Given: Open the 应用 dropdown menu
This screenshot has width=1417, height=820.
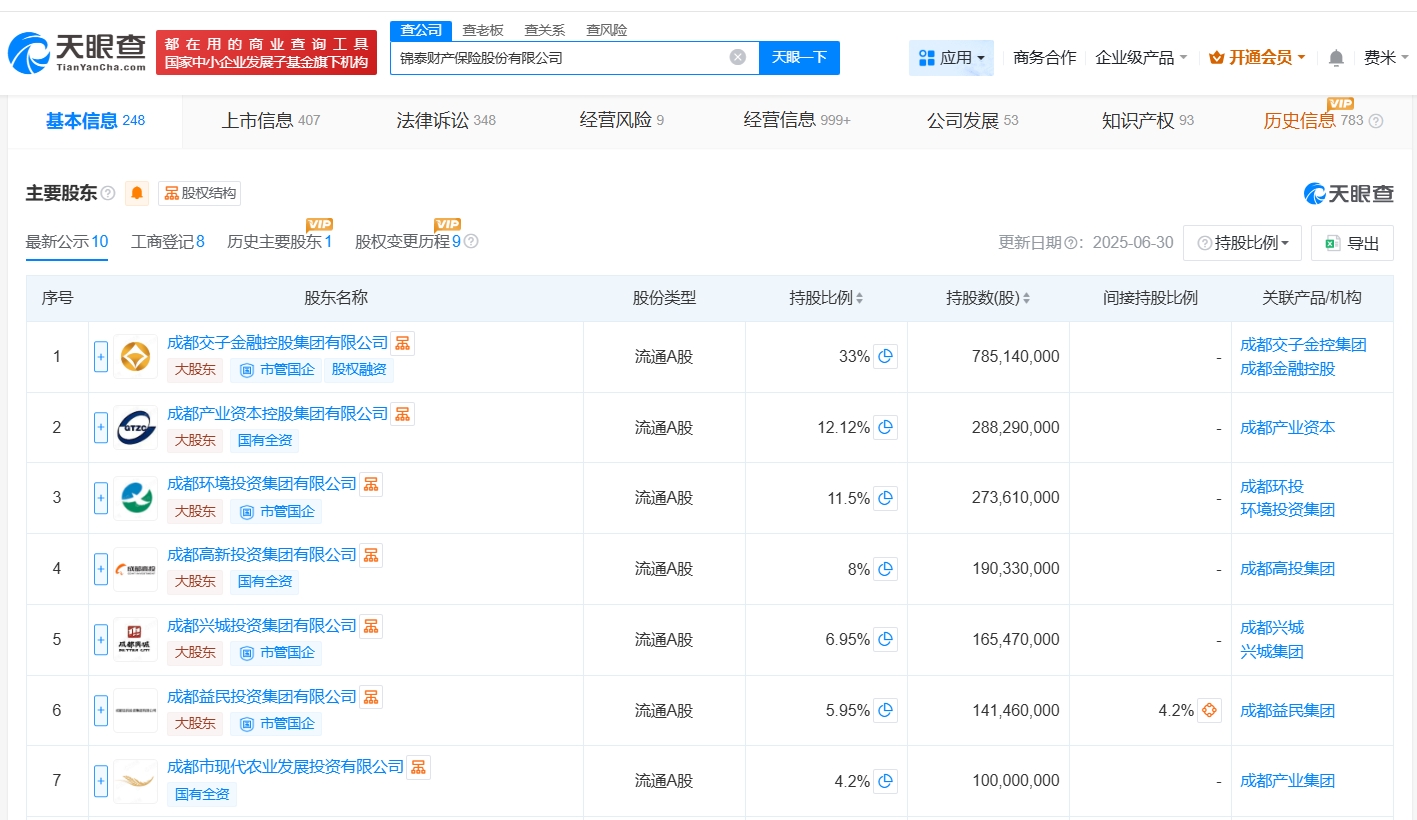Looking at the screenshot, I should (951, 58).
